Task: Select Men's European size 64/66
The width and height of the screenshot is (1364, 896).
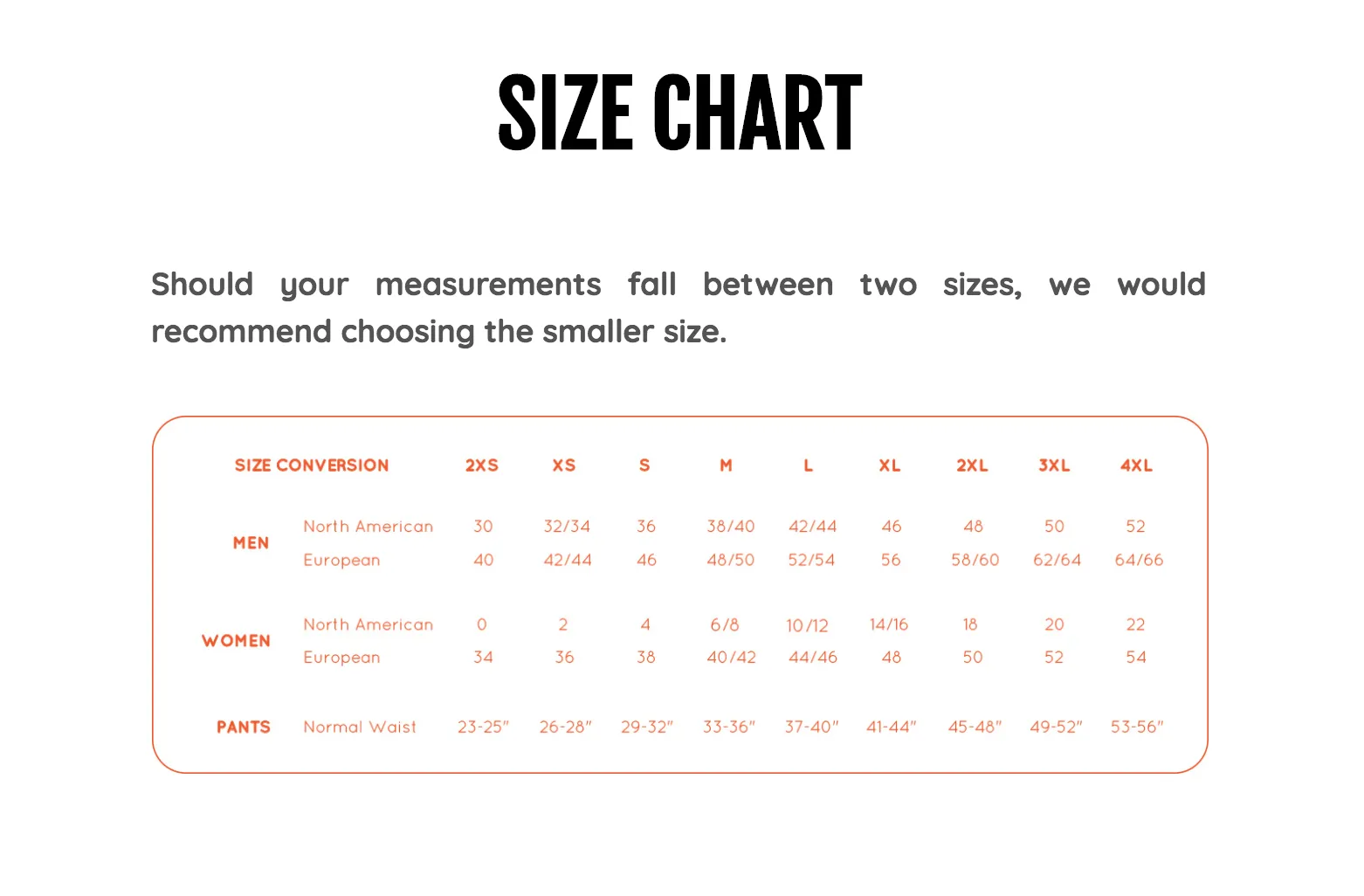Action: (x=1139, y=560)
